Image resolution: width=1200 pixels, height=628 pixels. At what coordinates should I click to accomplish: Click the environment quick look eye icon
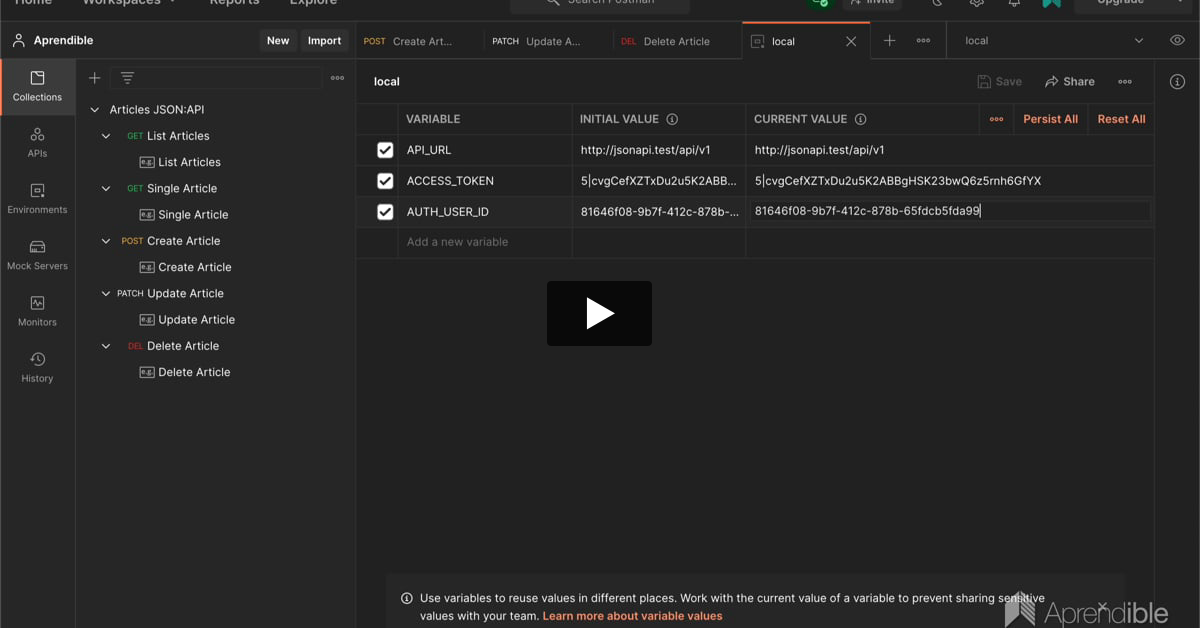pos(1177,41)
